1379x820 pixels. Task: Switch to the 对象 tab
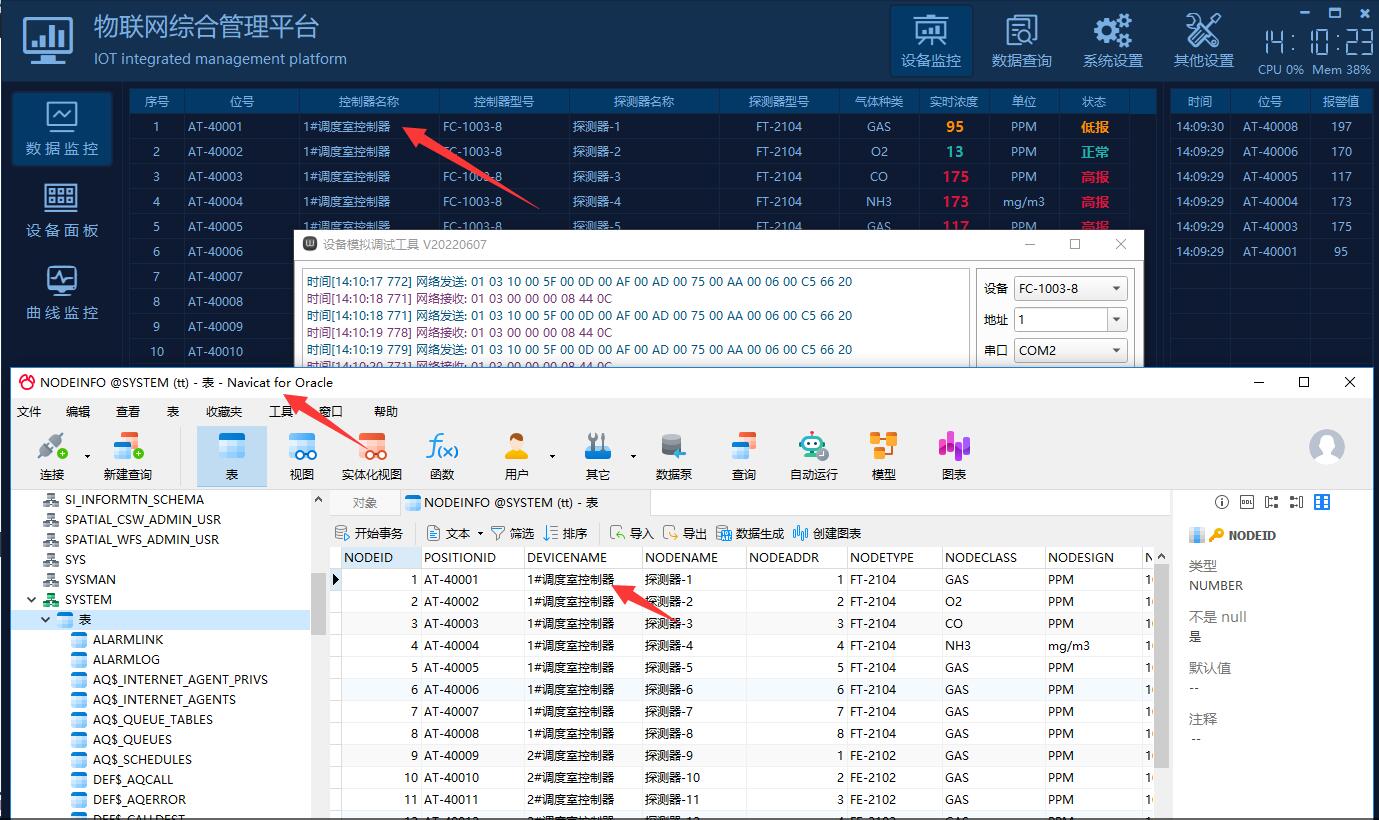tap(365, 503)
